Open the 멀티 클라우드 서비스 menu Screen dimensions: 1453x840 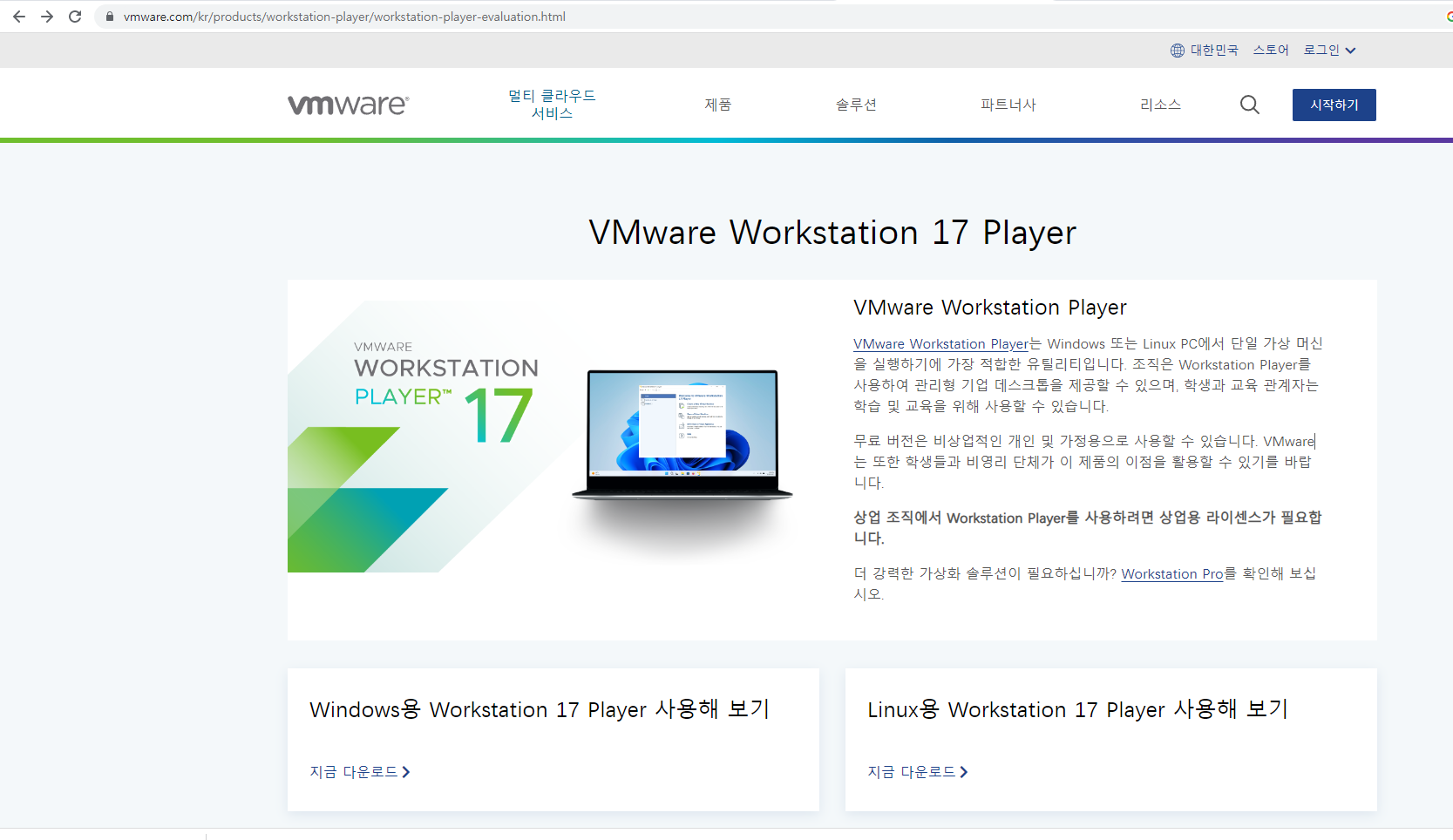[x=552, y=105]
